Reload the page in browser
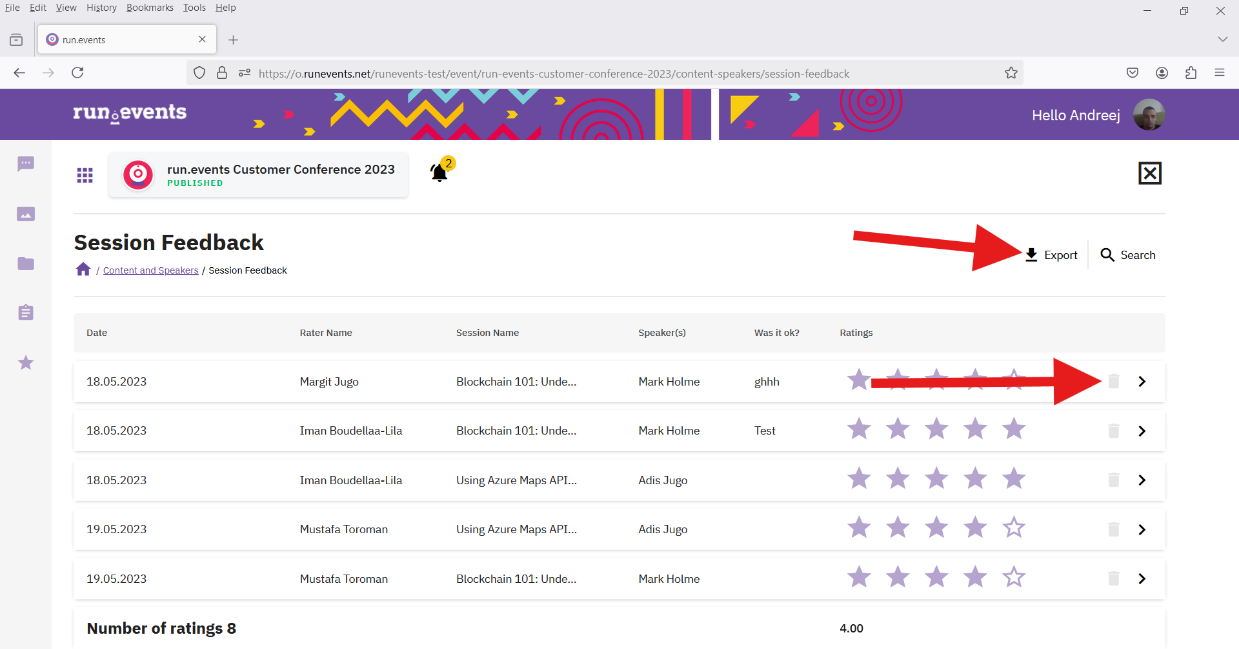Viewport: 1239px width, 649px height. pyautogui.click(x=77, y=72)
